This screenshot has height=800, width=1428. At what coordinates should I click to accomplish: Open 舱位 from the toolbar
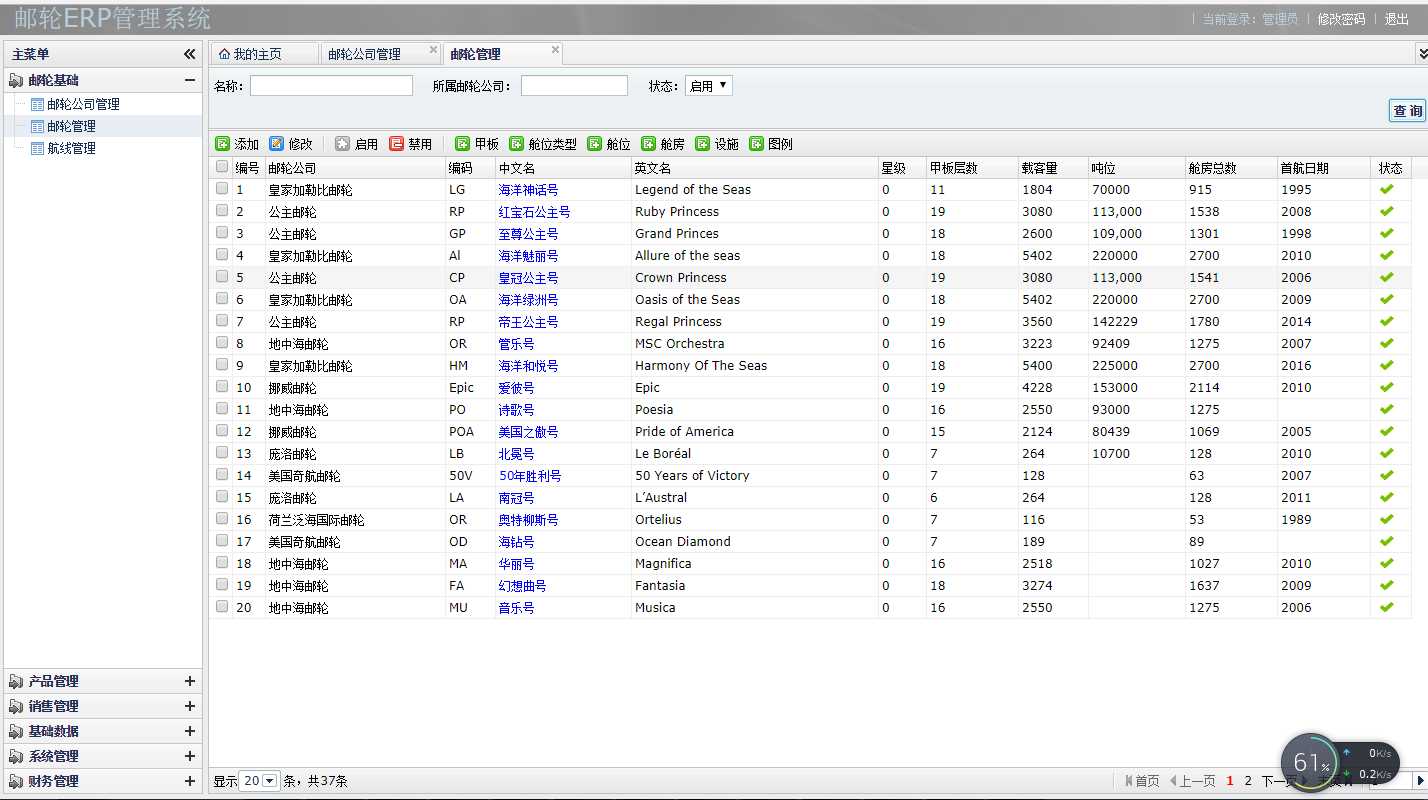[609, 144]
